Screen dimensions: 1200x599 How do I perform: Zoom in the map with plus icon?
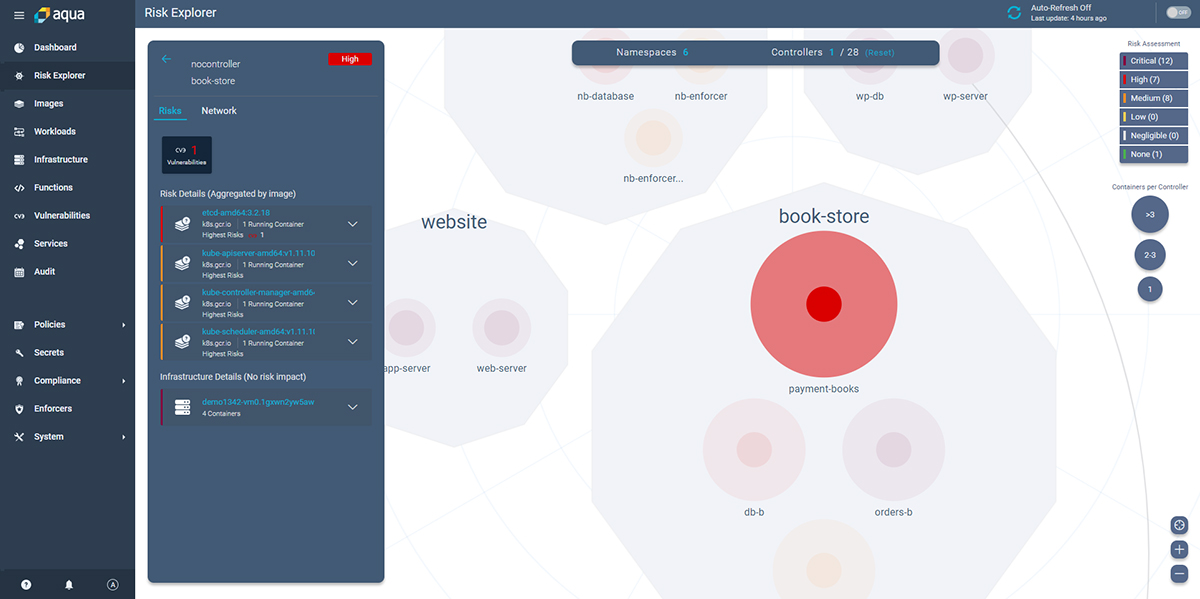[x=1179, y=549]
